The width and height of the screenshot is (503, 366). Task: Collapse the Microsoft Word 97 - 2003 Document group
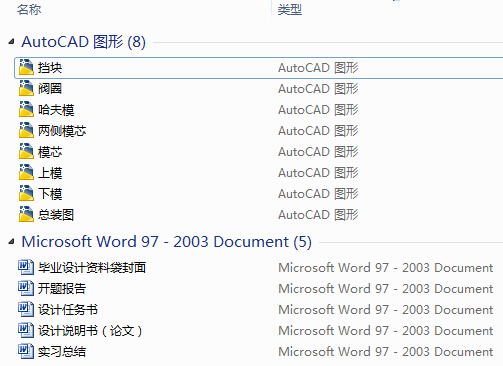11,241
